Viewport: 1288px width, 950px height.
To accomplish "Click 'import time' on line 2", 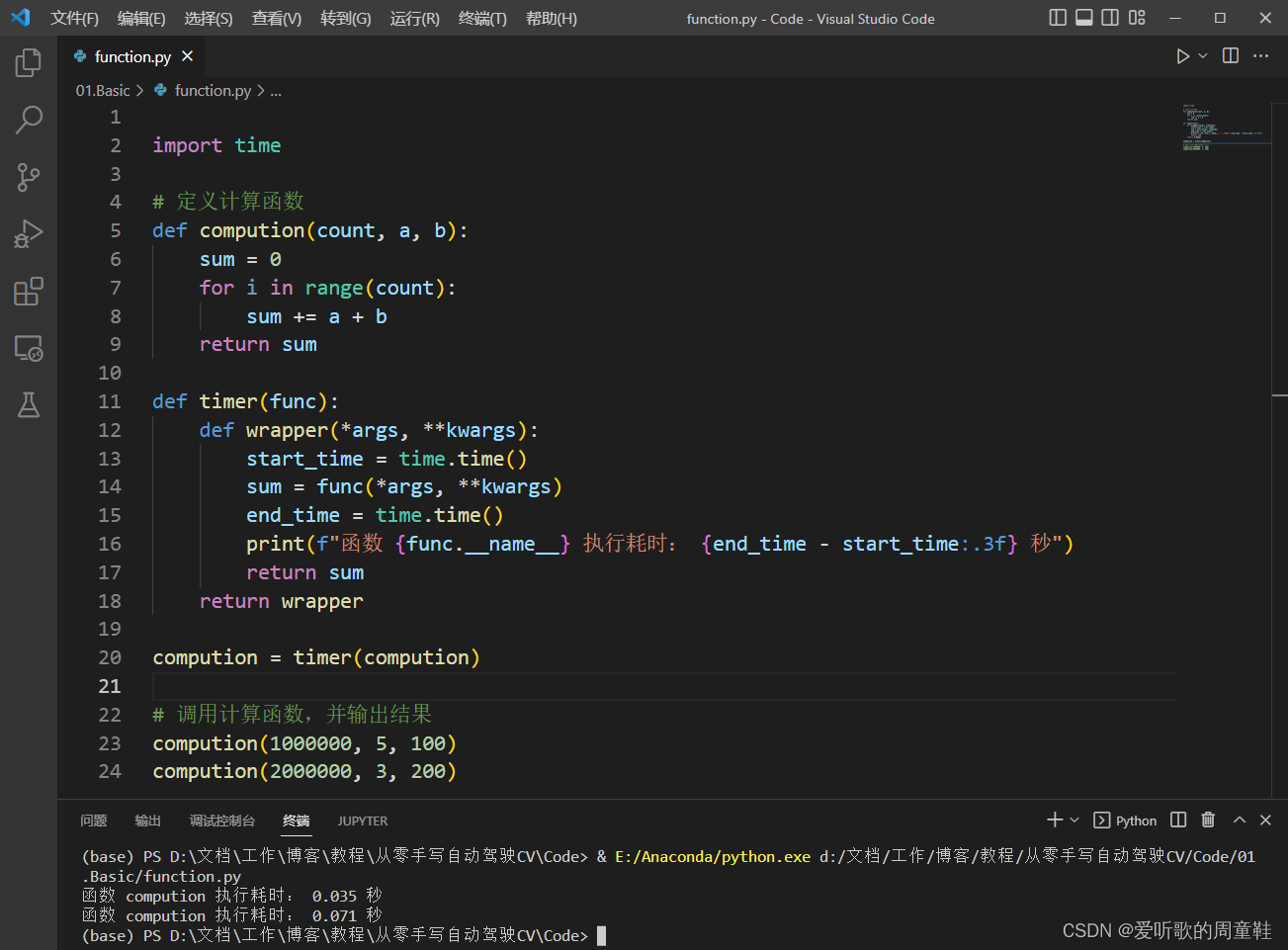I will pyautogui.click(x=216, y=145).
